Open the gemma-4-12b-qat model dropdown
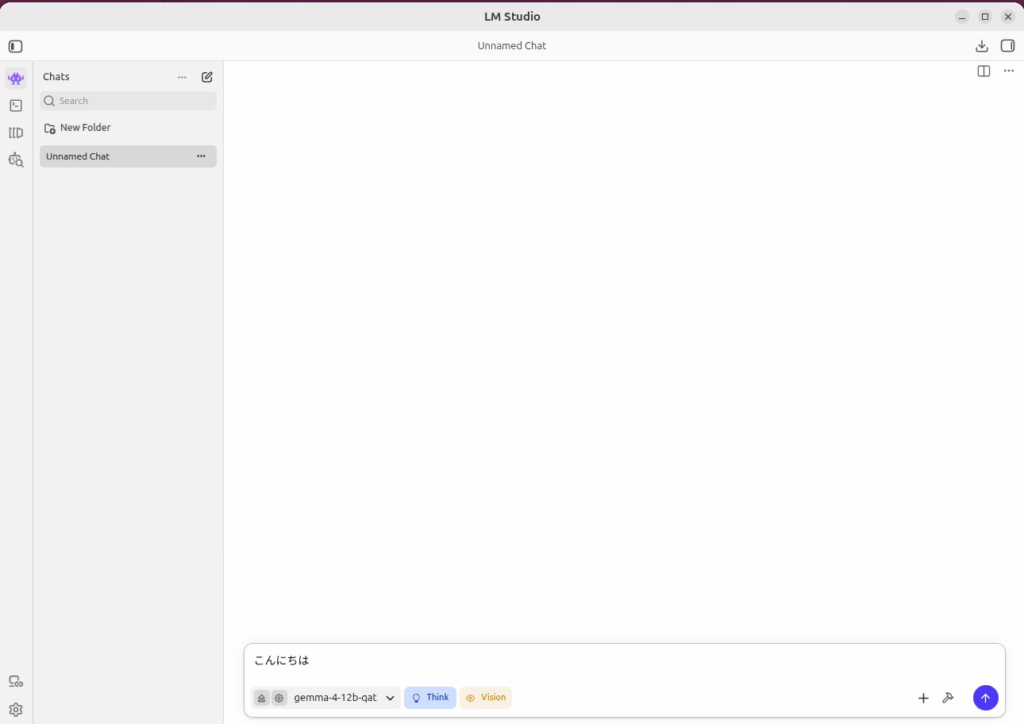This screenshot has height=724, width=1024. point(344,698)
